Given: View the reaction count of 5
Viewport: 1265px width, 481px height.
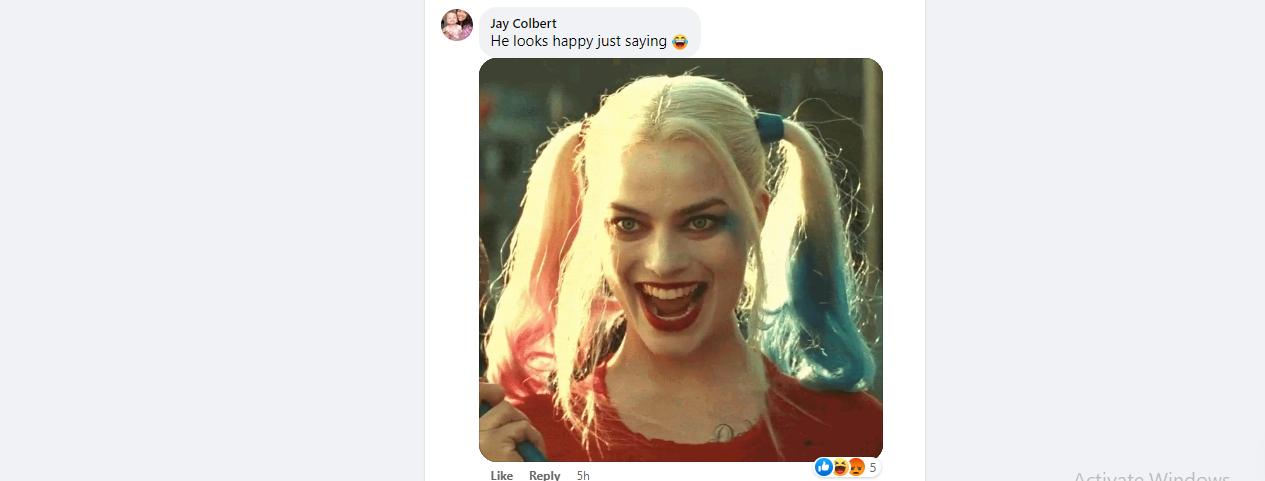Looking at the screenshot, I should tap(873, 467).
